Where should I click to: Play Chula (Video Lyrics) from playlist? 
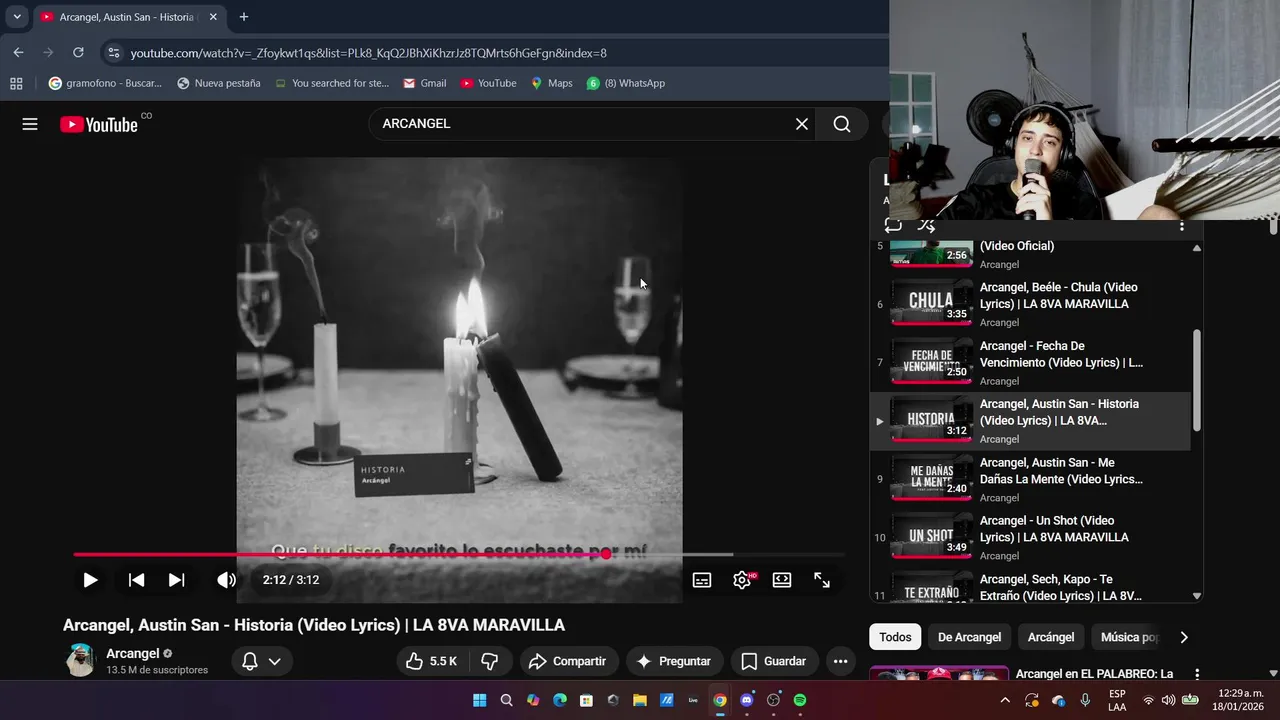click(1030, 304)
